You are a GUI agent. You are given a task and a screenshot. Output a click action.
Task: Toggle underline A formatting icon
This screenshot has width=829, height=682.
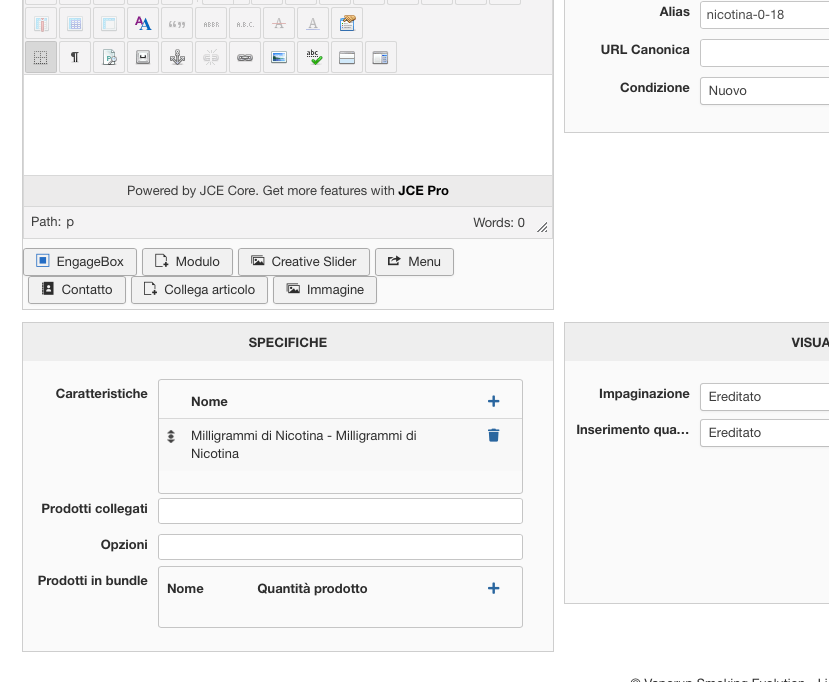click(x=313, y=24)
